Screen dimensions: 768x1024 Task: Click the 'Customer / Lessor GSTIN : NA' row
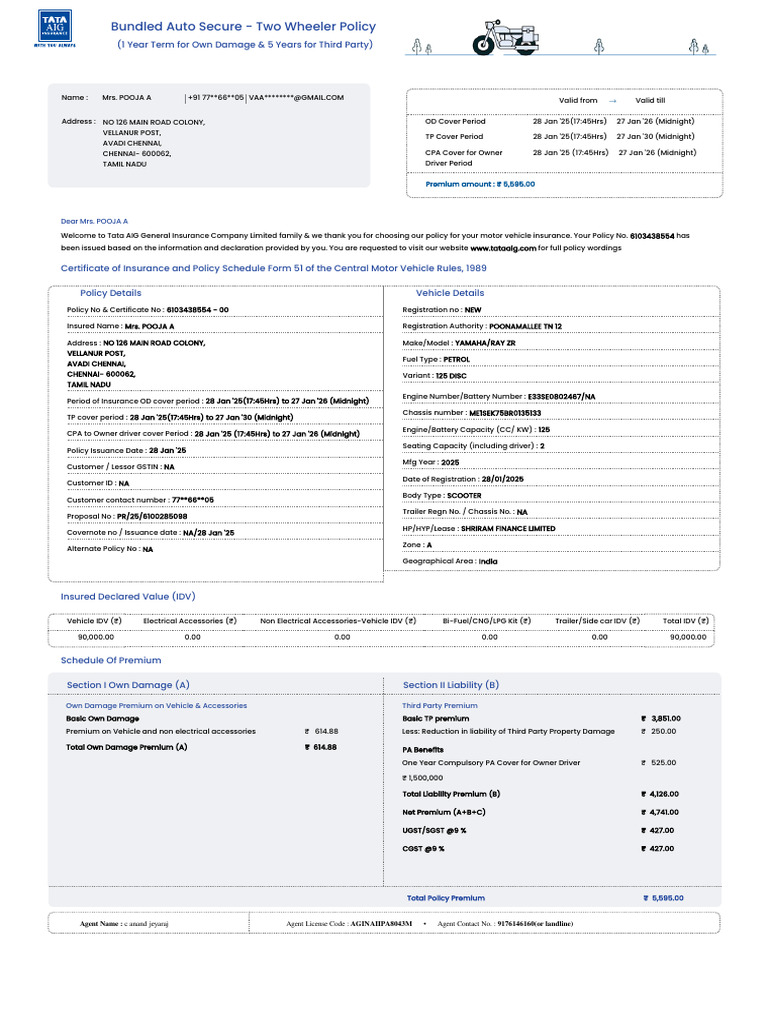[120, 467]
